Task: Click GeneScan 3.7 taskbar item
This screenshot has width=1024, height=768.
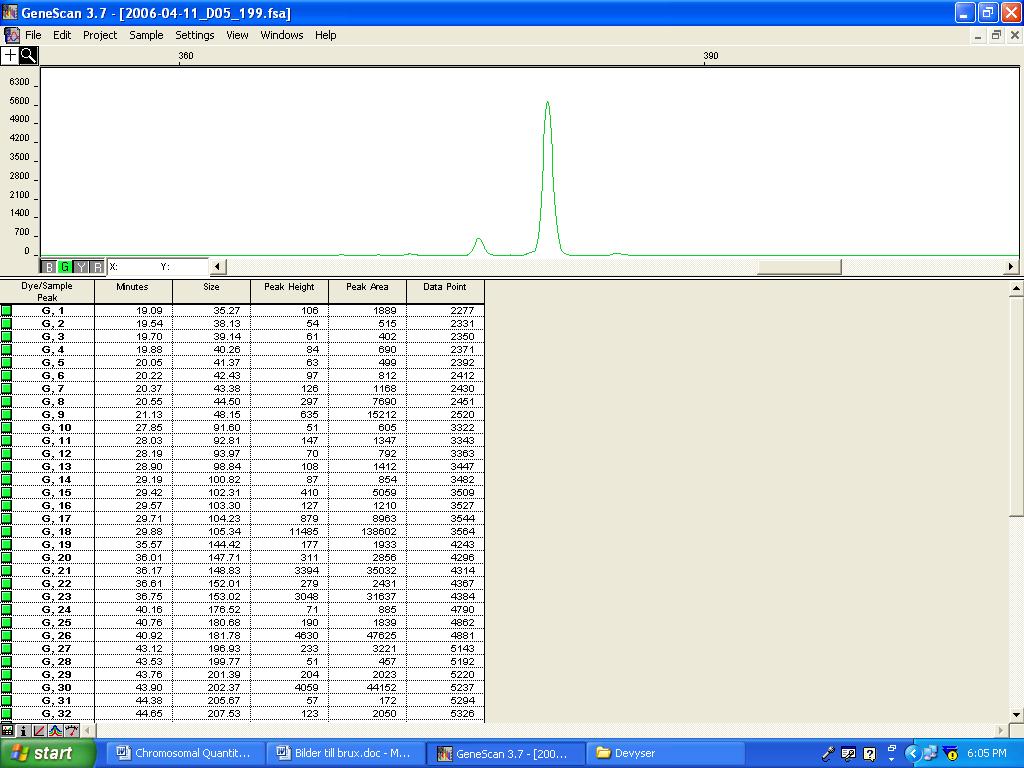Action: coord(504,754)
